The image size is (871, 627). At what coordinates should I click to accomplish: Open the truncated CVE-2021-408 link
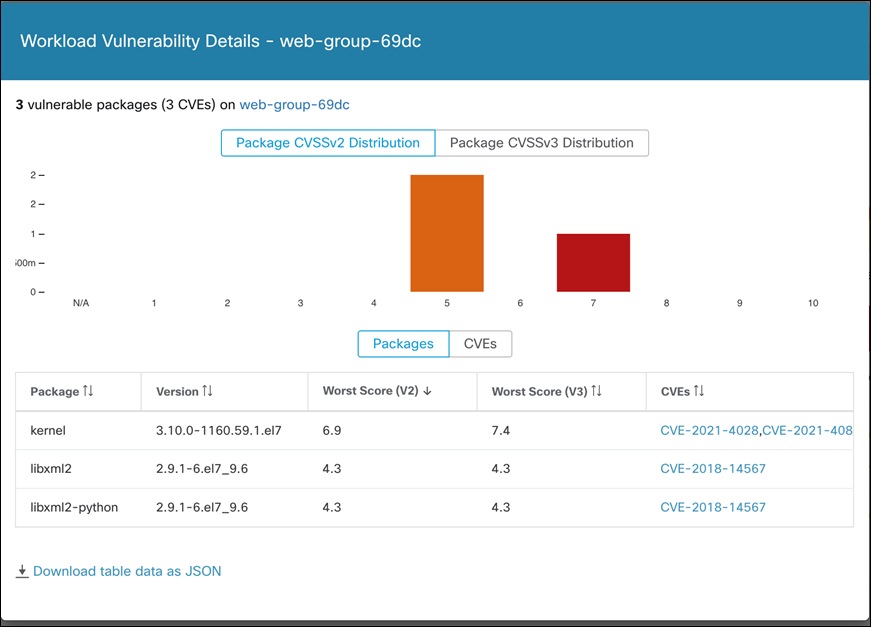point(807,430)
